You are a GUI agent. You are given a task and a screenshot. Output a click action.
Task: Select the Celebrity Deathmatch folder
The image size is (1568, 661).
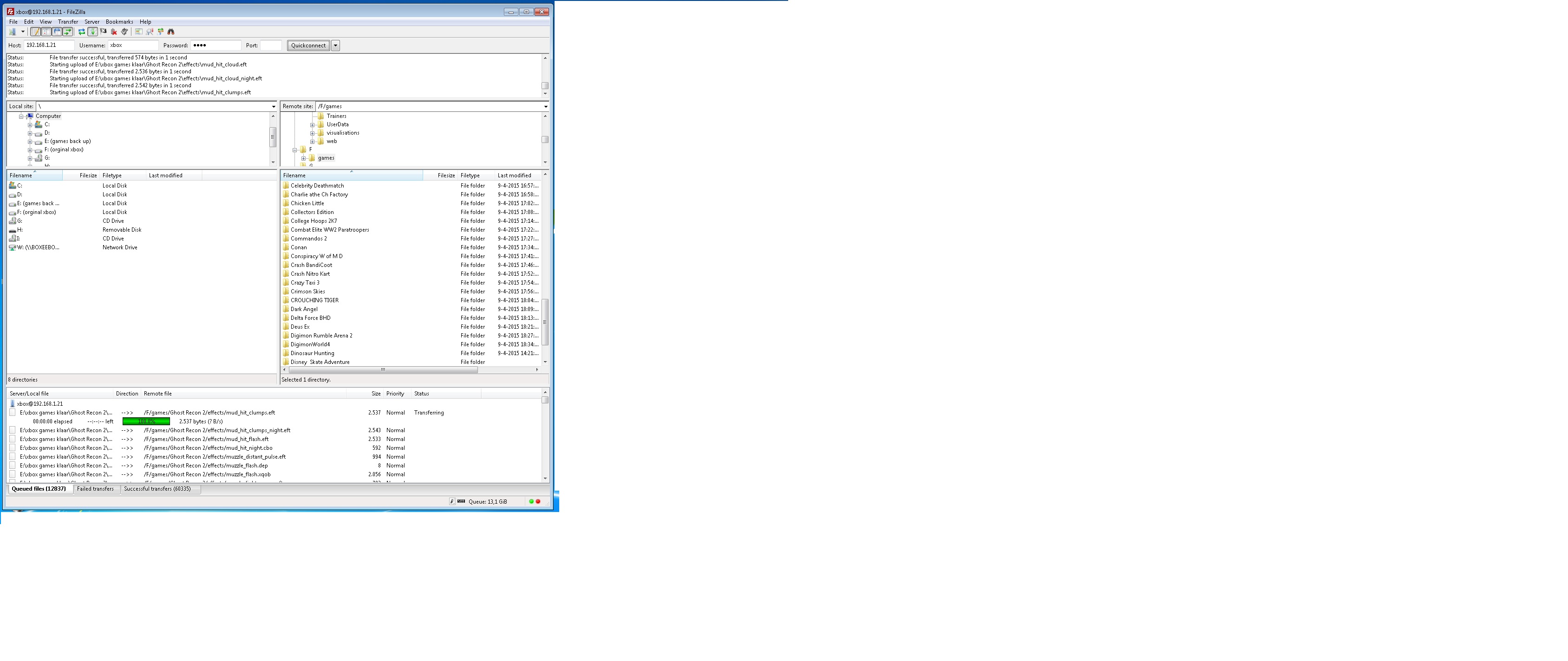tap(317, 186)
